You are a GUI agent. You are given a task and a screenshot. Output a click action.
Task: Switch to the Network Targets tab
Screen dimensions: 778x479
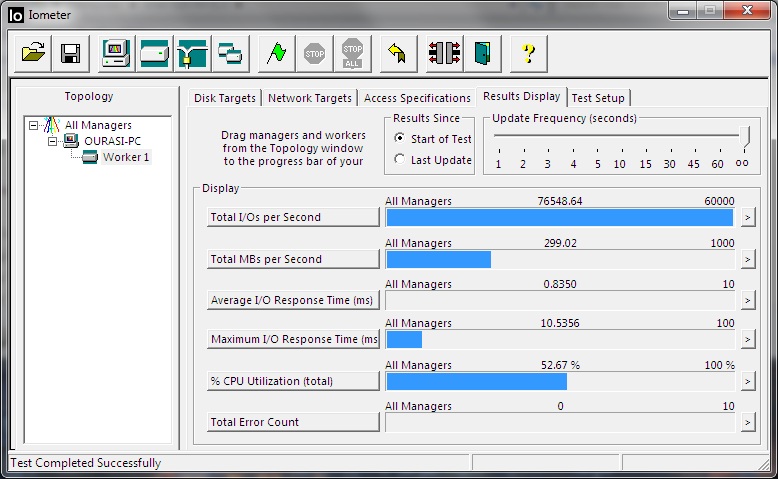310,98
